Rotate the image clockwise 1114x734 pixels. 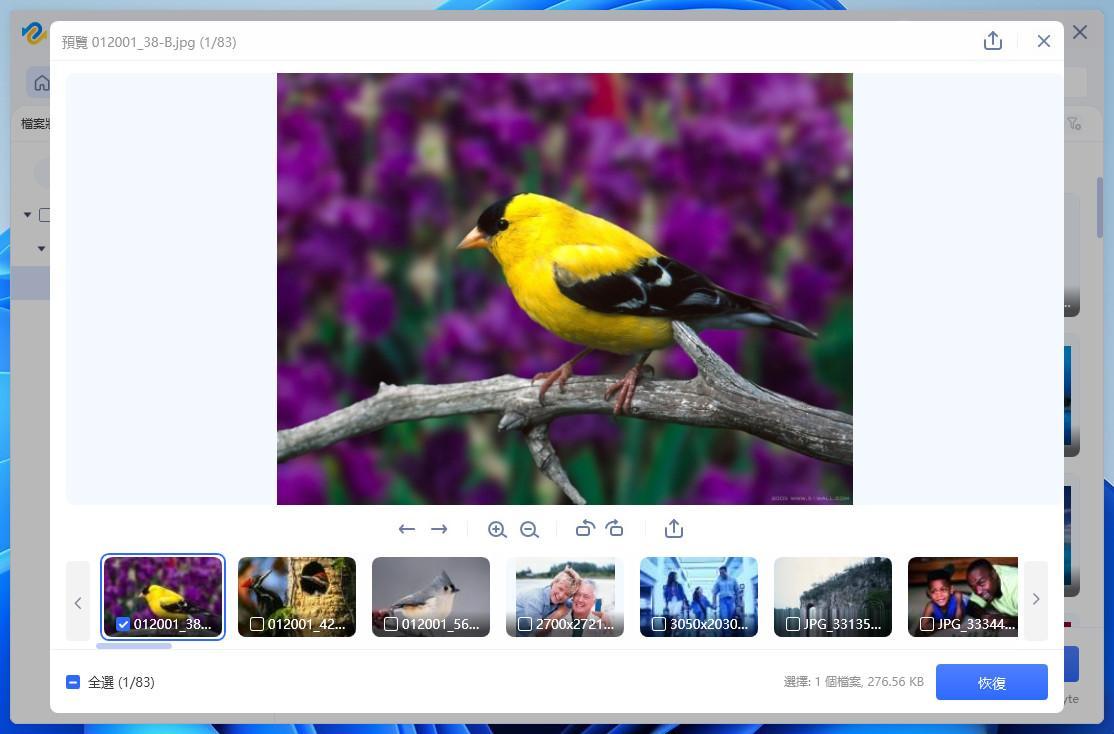[615, 529]
